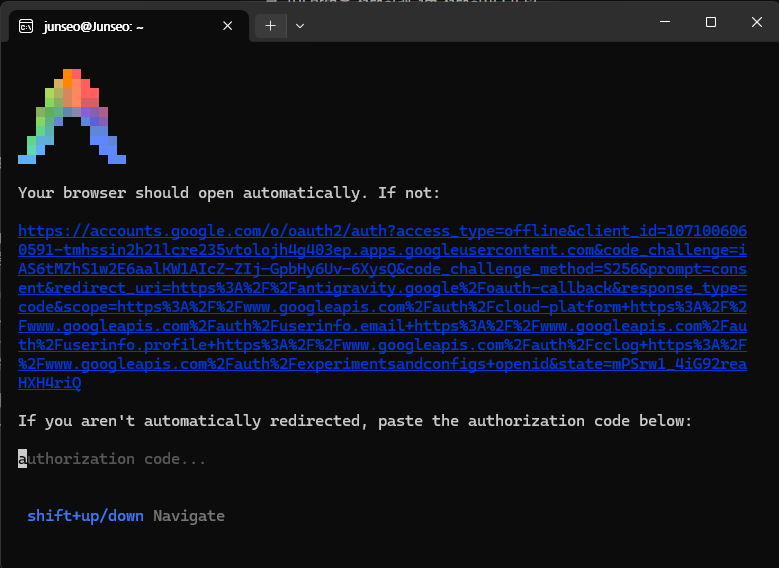Minimize the terminal window
Viewport: 779px width, 568px height.
[x=665, y=22]
